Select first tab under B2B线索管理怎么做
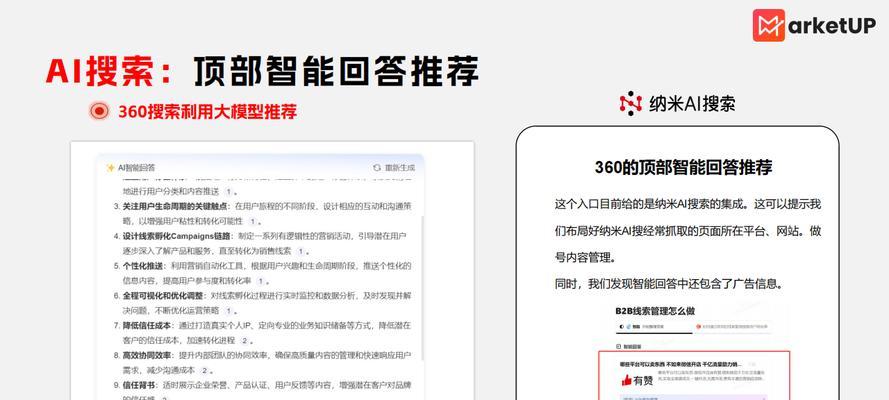This screenshot has height=400, width=889. click(x=652, y=327)
